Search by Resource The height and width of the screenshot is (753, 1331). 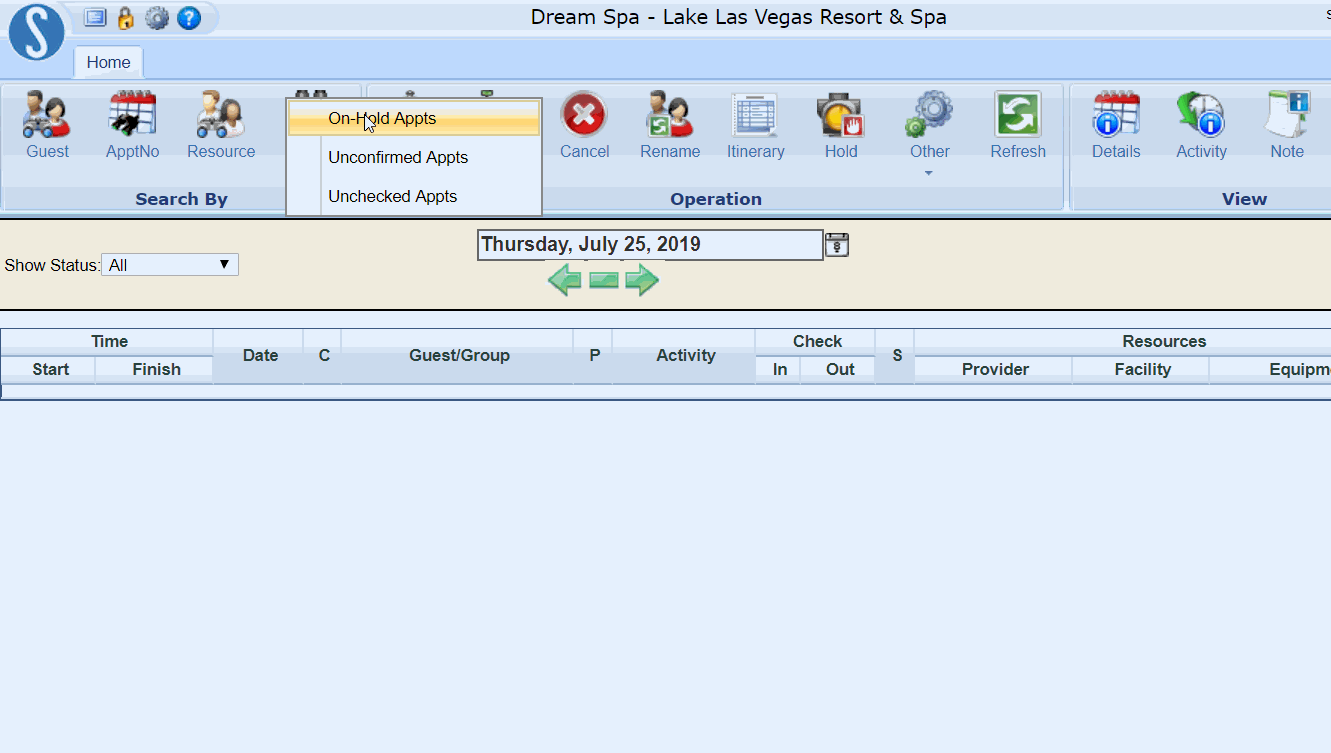tap(220, 123)
